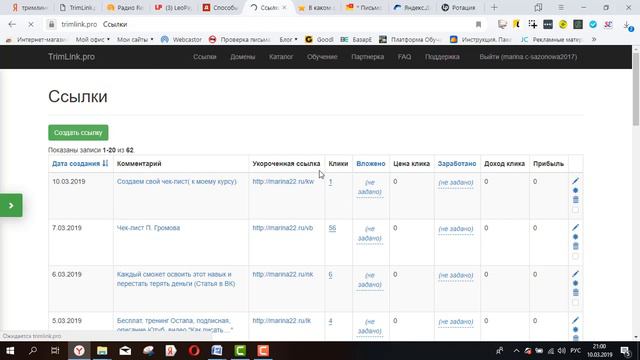
Task: Open clicks count 56 link
Action: tap(332, 228)
